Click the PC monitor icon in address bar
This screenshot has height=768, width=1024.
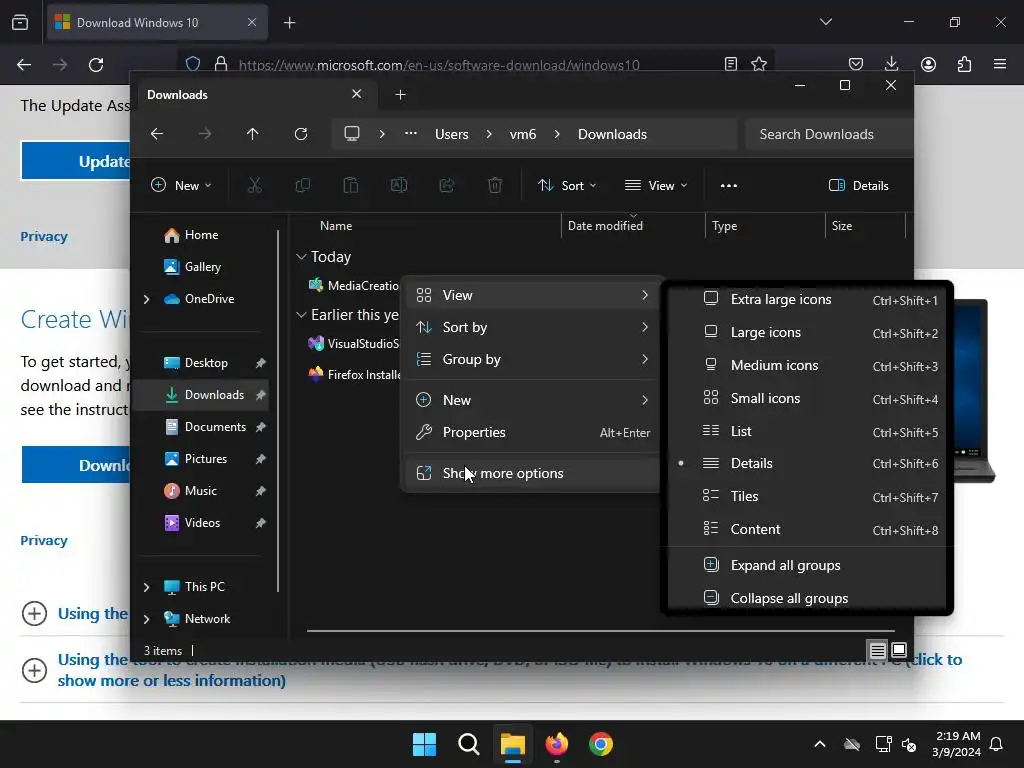pyautogui.click(x=352, y=134)
